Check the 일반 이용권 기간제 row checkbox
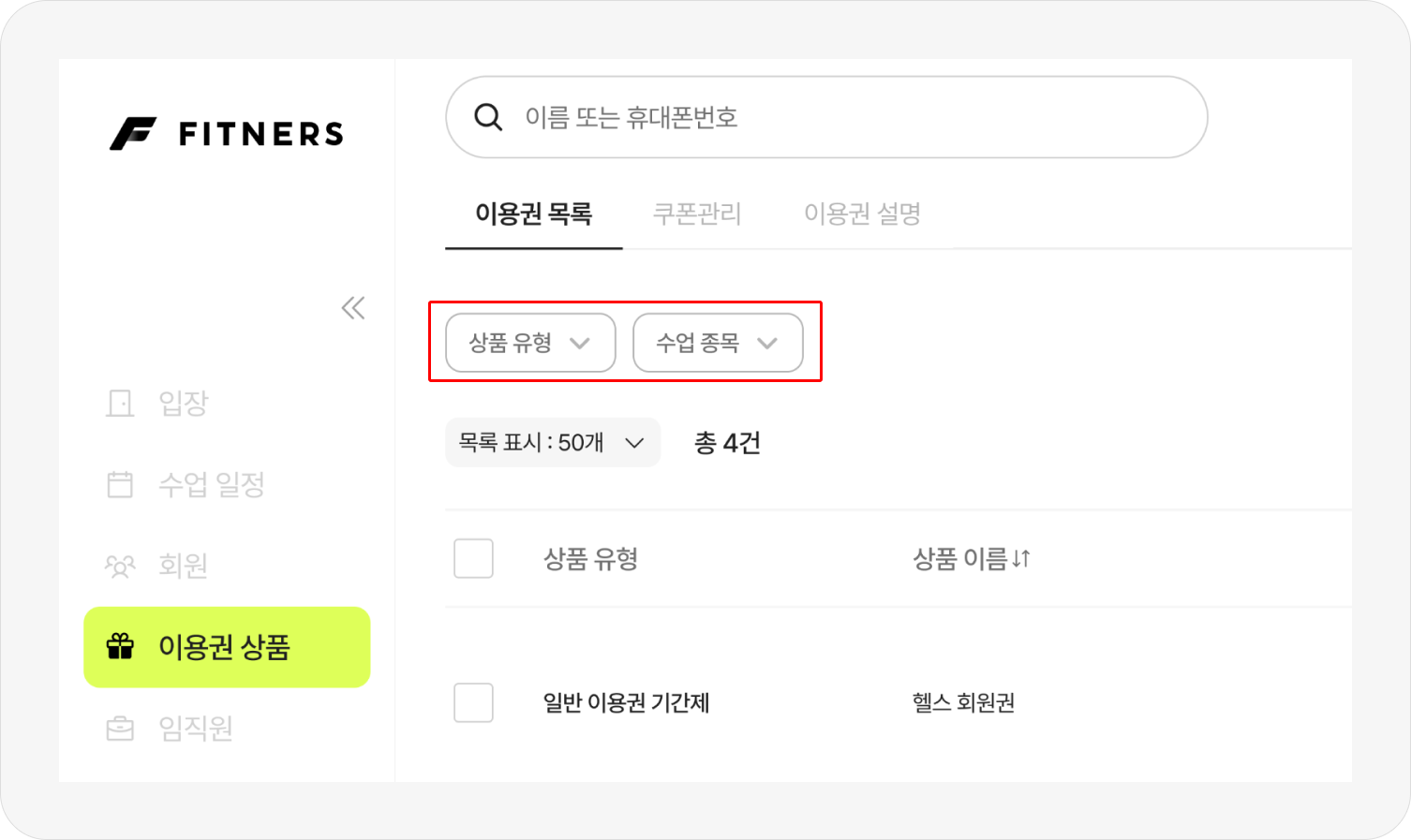The image size is (1411, 840). coord(473,702)
